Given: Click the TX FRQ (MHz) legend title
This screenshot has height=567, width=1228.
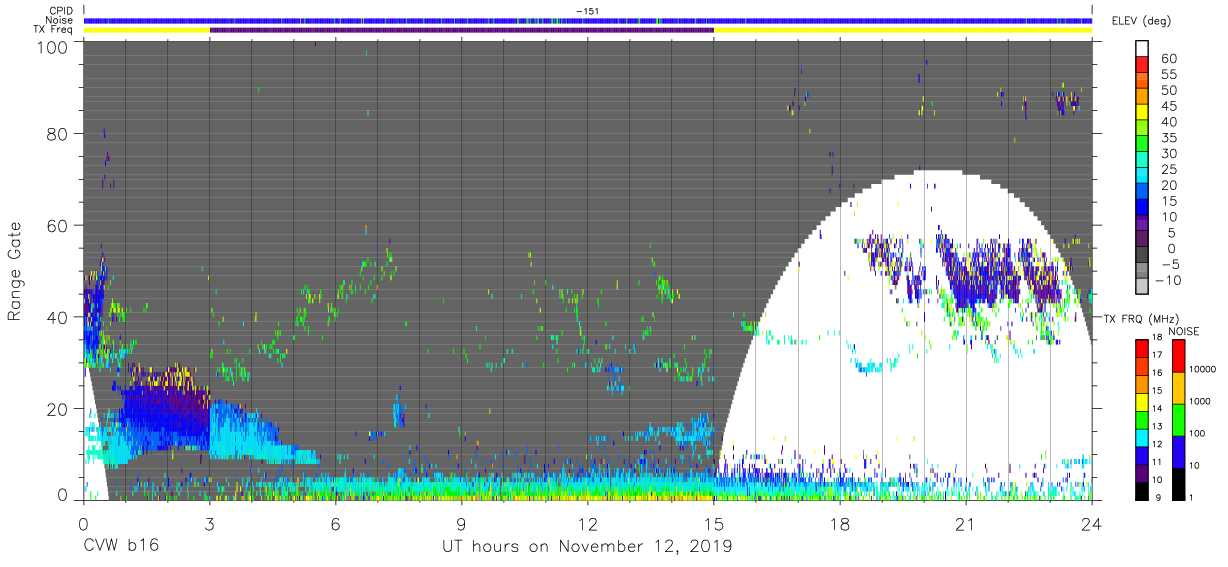Looking at the screenshot, I should pyautogui.click(x=1141, y=318).
